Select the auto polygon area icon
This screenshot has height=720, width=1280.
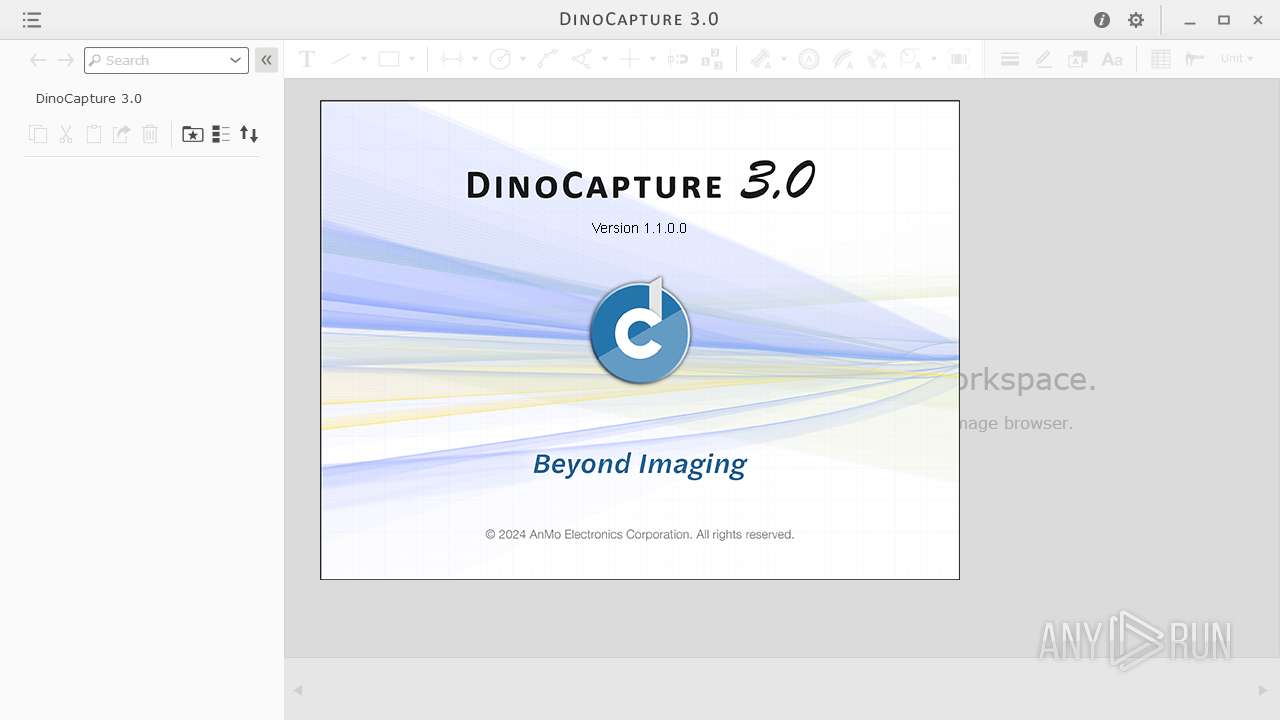(911, 59)
